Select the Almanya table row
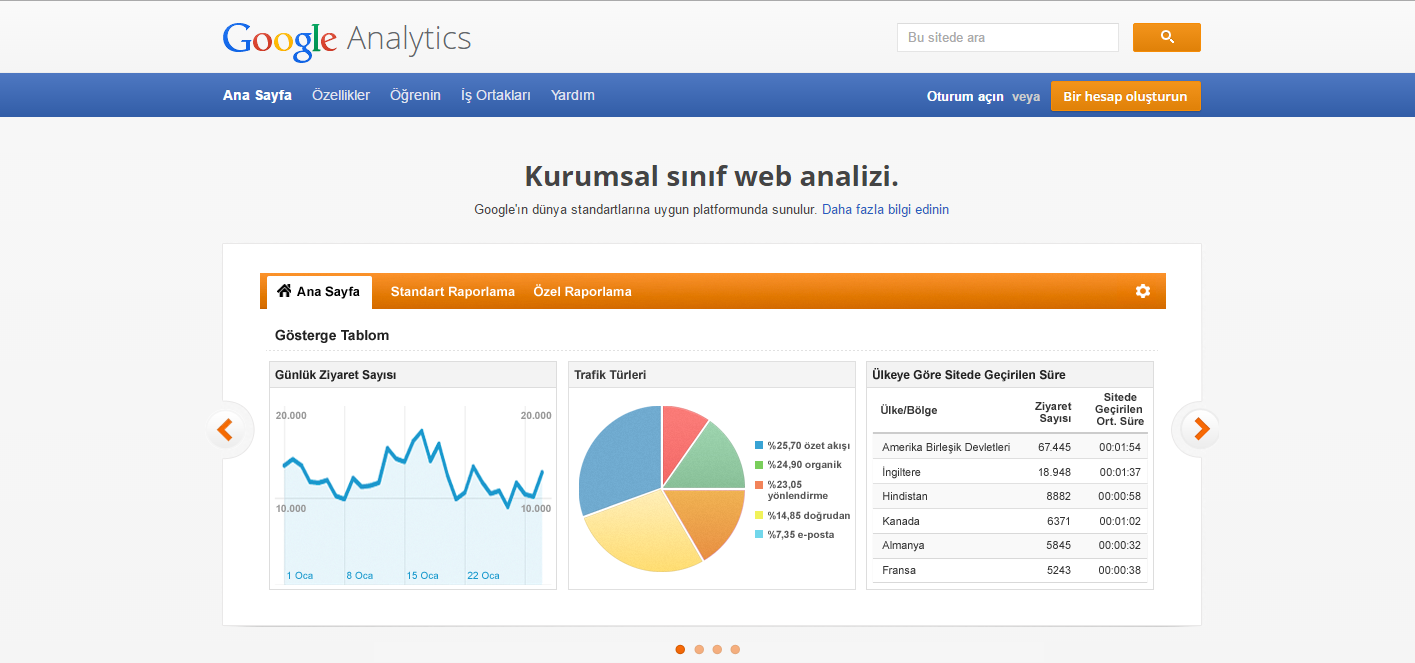This screenshot has width=1415, height=663. 1010,545
